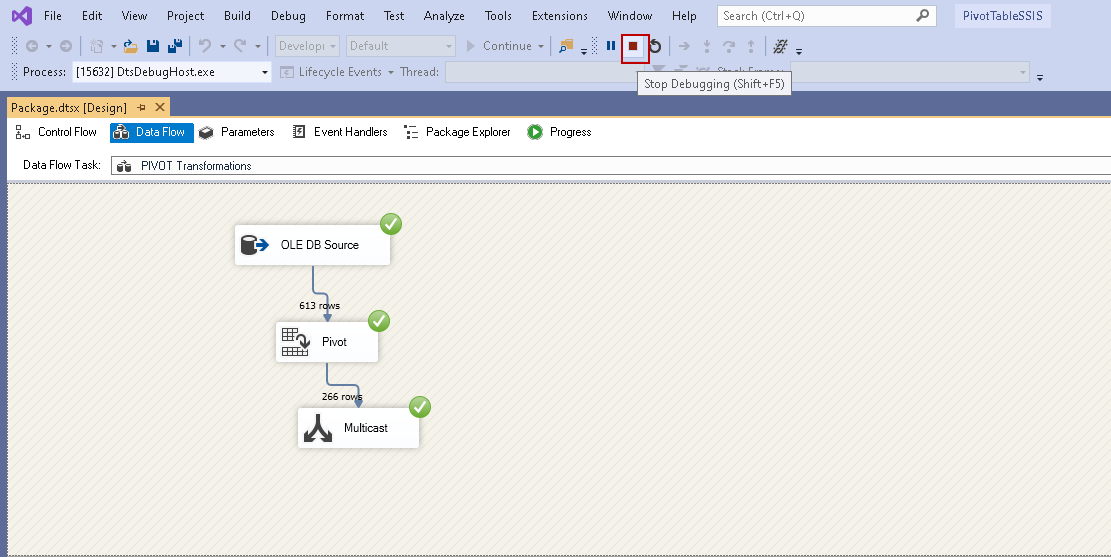Switch to the Data Flow tab

coord(152,132)
